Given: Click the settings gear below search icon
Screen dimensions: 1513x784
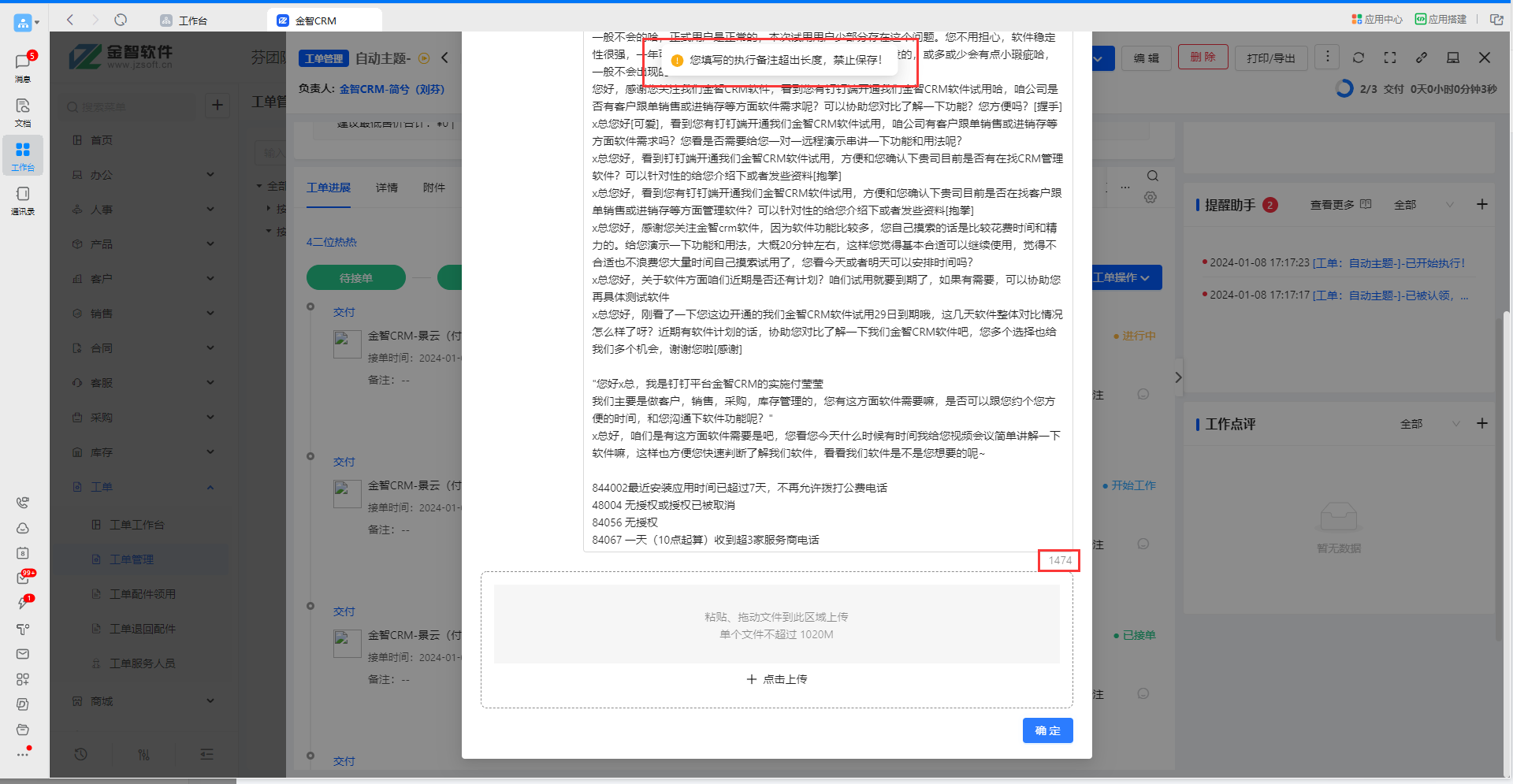Looking at the screenshot, I should coord(1151,197).
